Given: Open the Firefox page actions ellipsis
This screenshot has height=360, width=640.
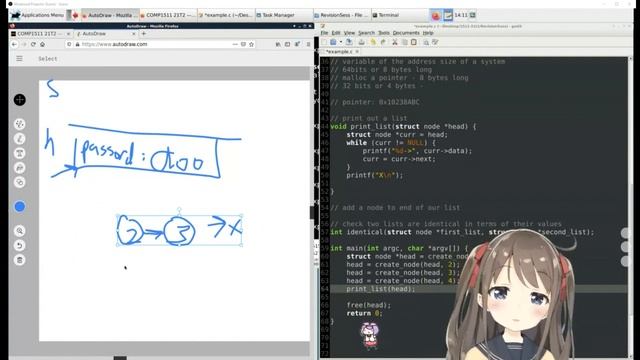Looking at the screenshot, I should click(x=235, y=44).
